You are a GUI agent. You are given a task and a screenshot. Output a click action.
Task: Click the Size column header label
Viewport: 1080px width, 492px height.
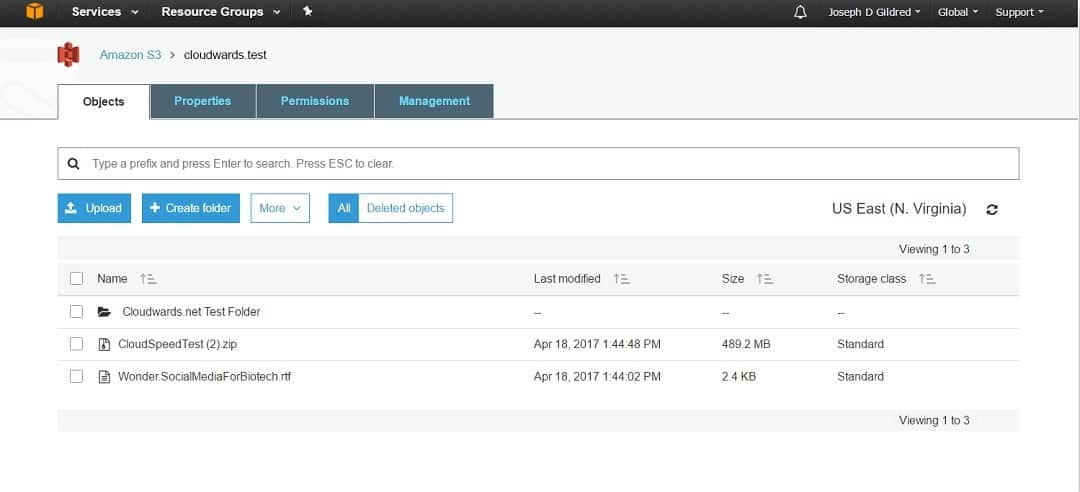(x=733, y=278)
